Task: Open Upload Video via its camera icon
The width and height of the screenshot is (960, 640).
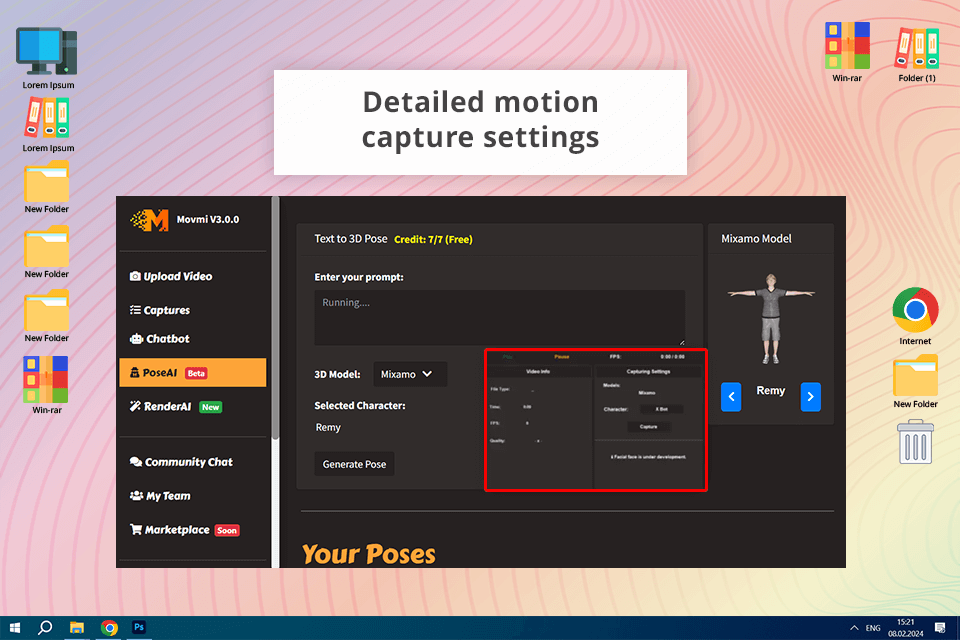Action: pyautogui.click(x=135, y=276)
